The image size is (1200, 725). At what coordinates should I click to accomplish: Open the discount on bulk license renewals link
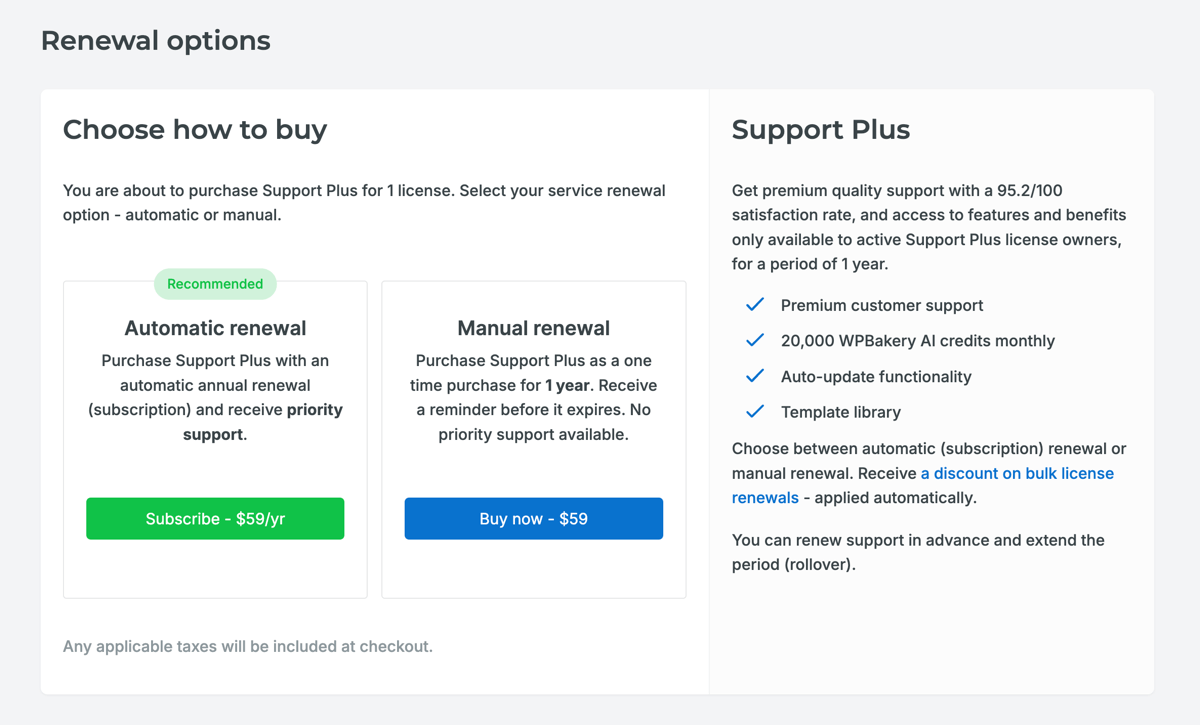pos(922,485)
